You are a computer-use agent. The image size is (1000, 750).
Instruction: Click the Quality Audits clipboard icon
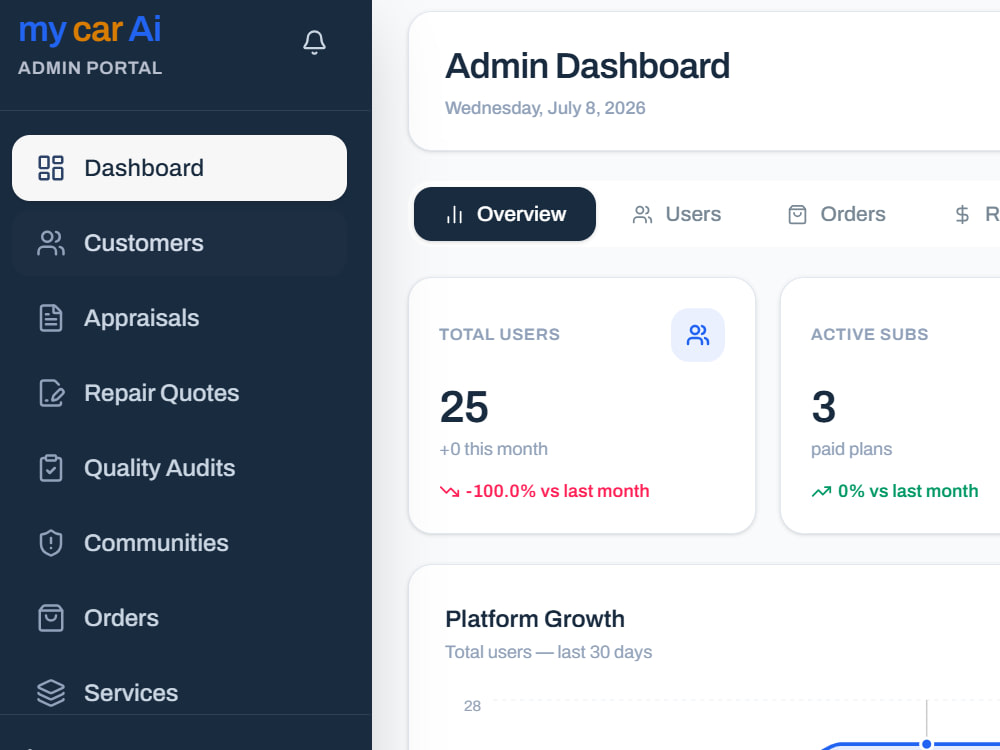pos(51,468)
